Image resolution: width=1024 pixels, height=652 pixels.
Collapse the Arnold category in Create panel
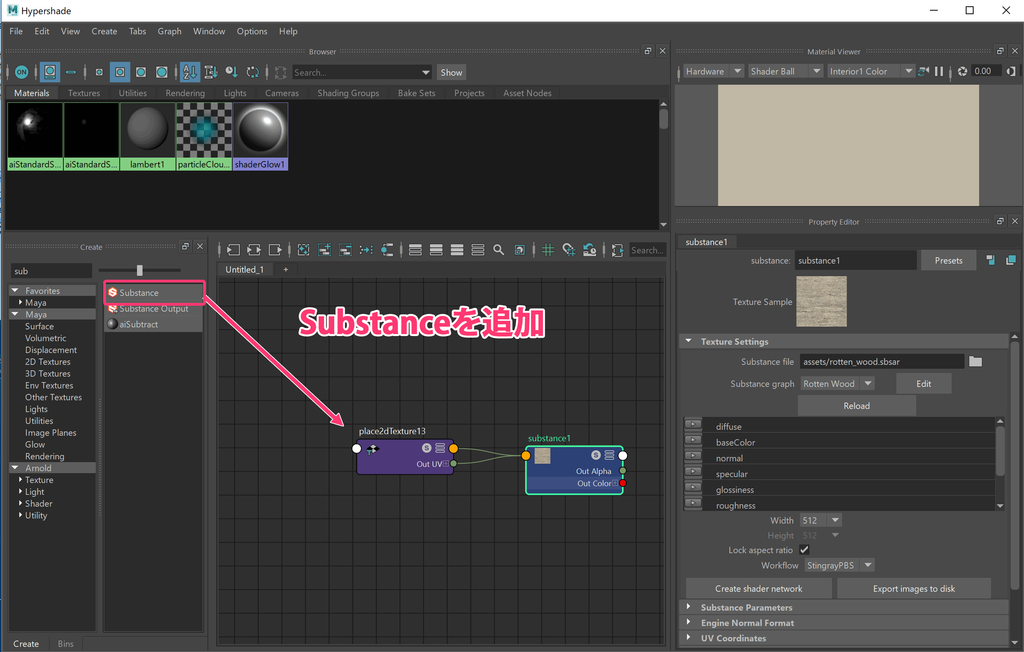pos(14,468)
